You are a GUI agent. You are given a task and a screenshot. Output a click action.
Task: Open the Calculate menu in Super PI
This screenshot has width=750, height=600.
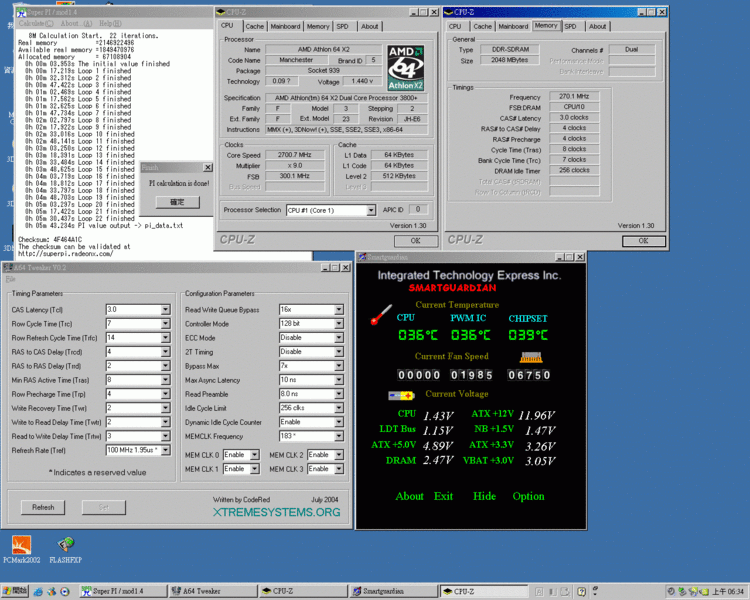36,23
